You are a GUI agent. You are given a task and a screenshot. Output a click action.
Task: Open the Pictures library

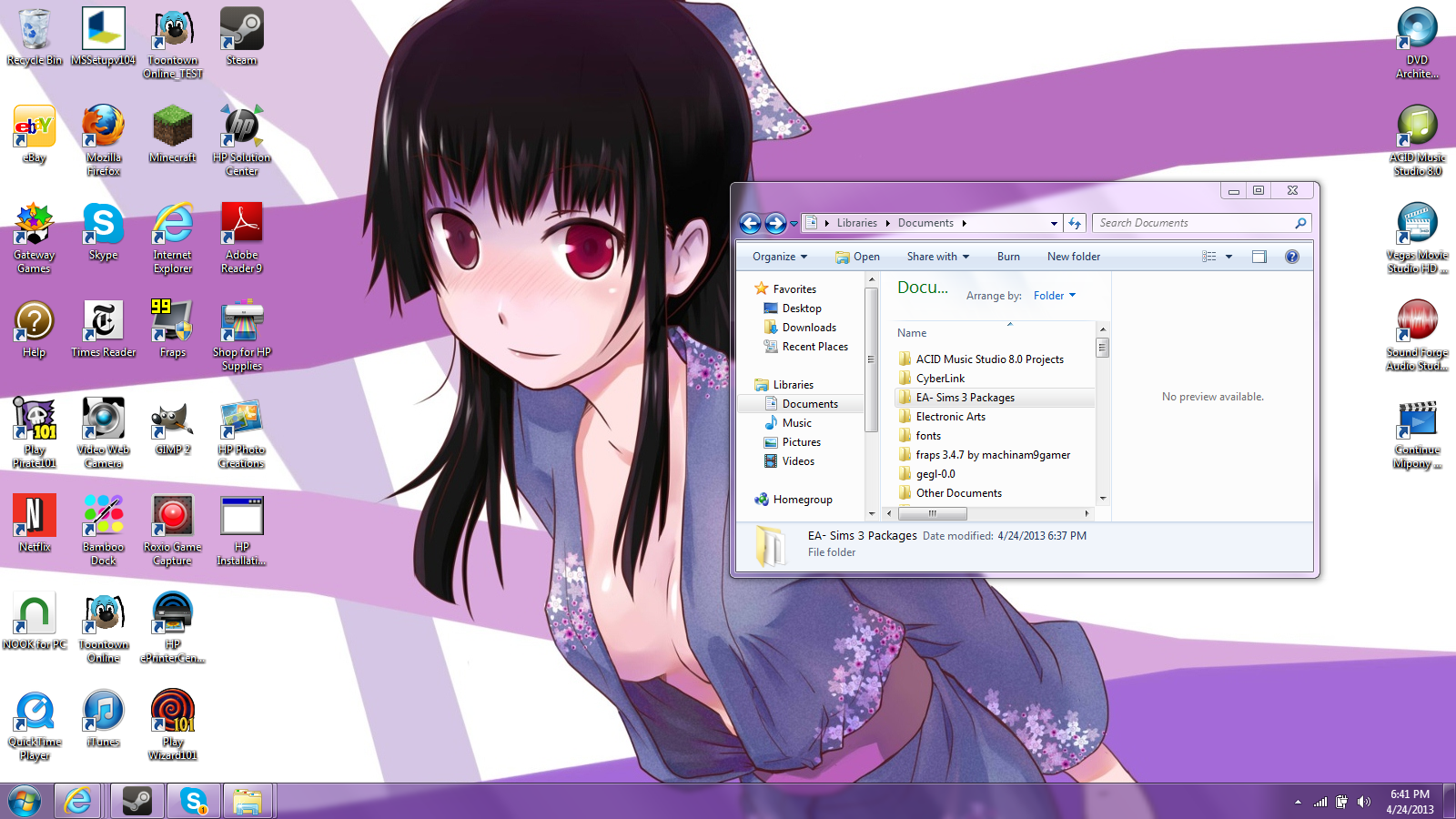pyautogui.click(x=801, y=442)
